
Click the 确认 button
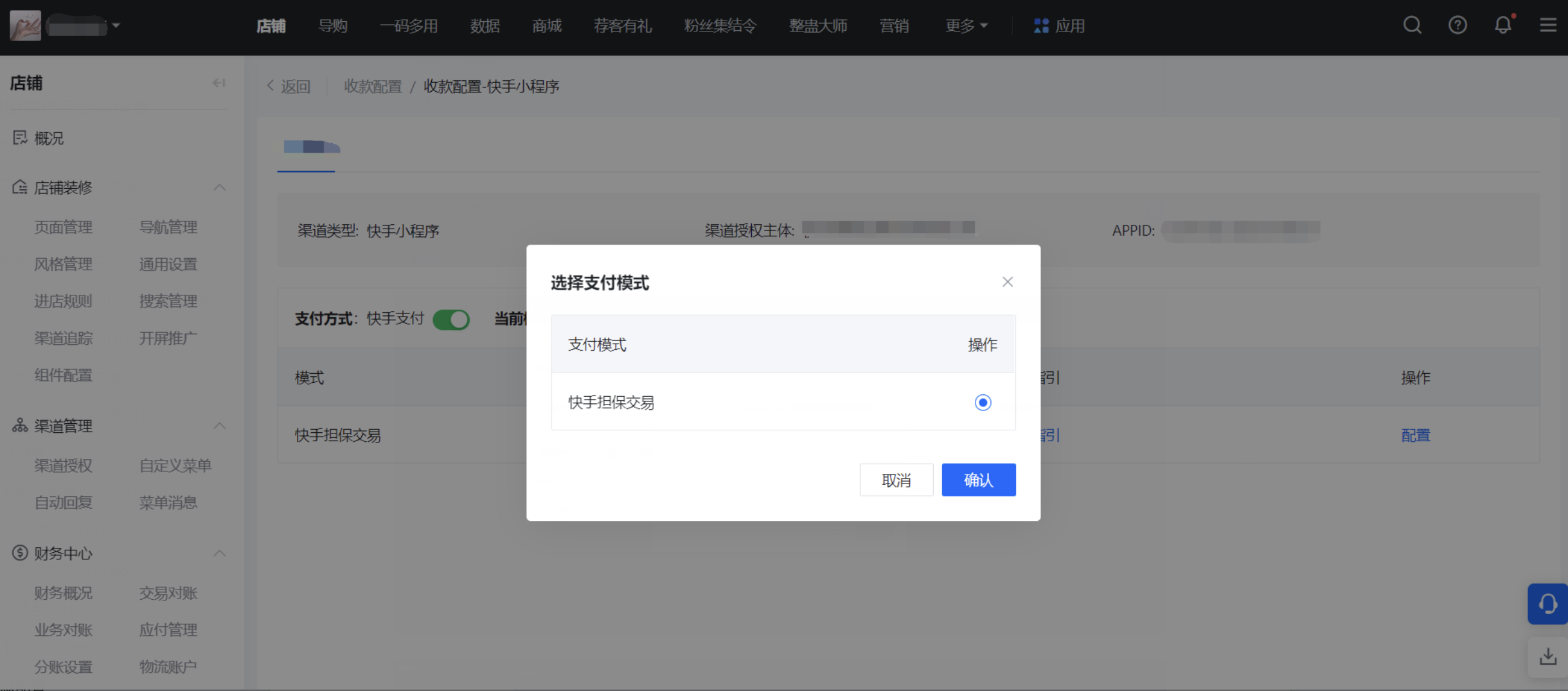click(x=979, y=480)
